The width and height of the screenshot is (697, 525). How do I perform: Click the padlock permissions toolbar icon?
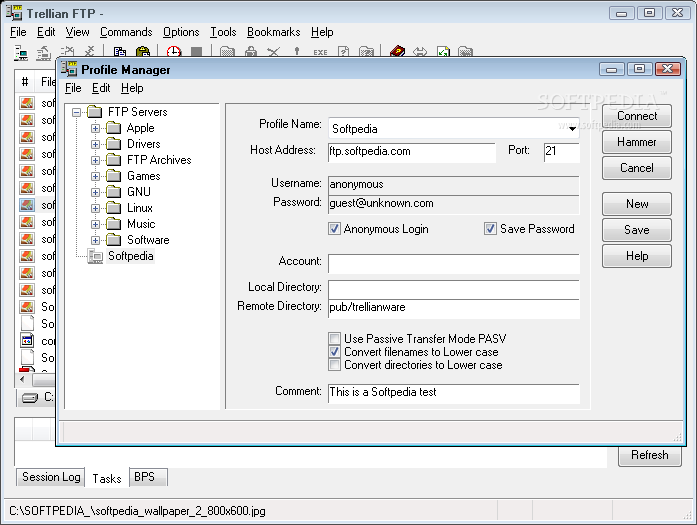pos(251,52)
